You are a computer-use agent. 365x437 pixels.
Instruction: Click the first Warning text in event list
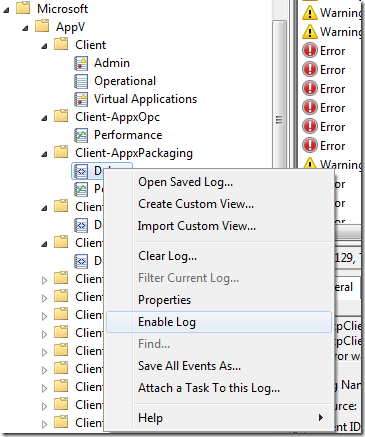[340, 12]
